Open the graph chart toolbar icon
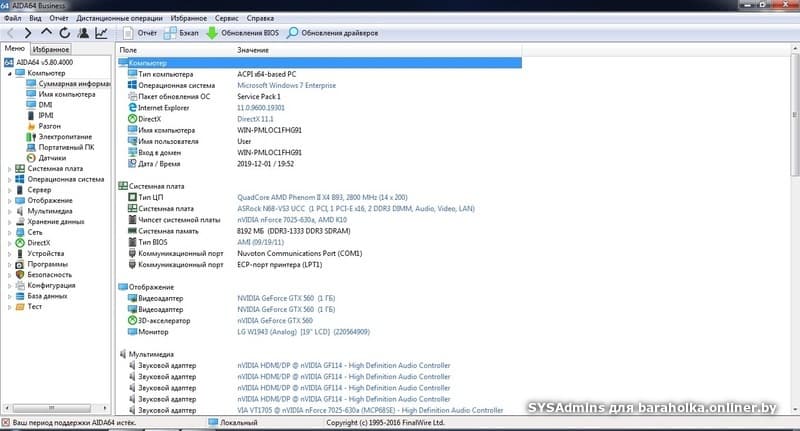This screenshot has height=431, width=800. tap(102, 33)
